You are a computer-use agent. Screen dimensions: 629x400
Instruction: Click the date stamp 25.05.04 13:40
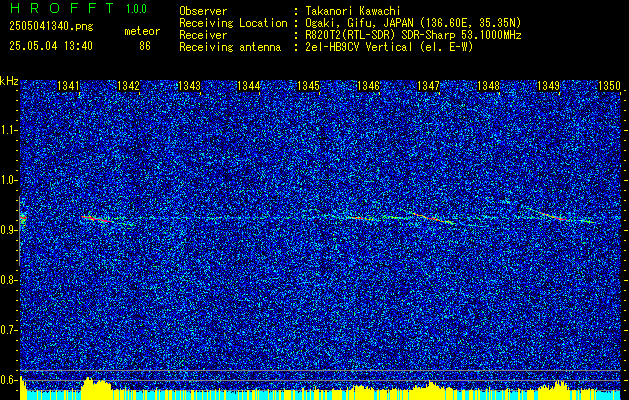point(51,46)
